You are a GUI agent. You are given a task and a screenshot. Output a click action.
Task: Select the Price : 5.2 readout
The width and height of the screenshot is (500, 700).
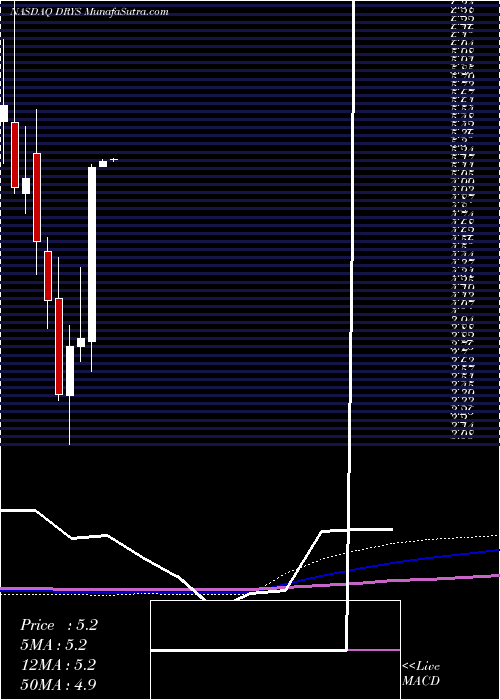(59, 625)
